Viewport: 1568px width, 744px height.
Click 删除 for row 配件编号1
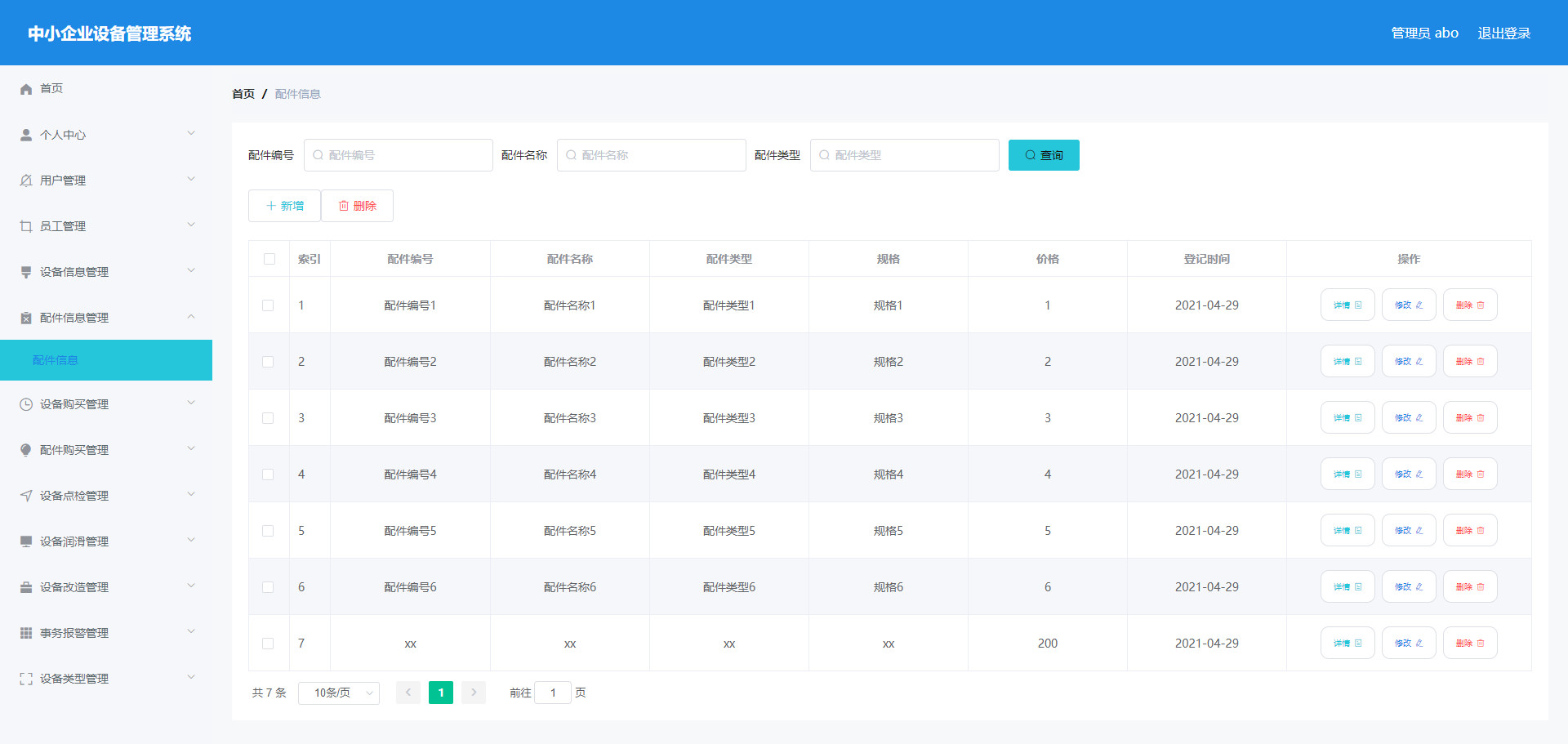coord(1470,305)
